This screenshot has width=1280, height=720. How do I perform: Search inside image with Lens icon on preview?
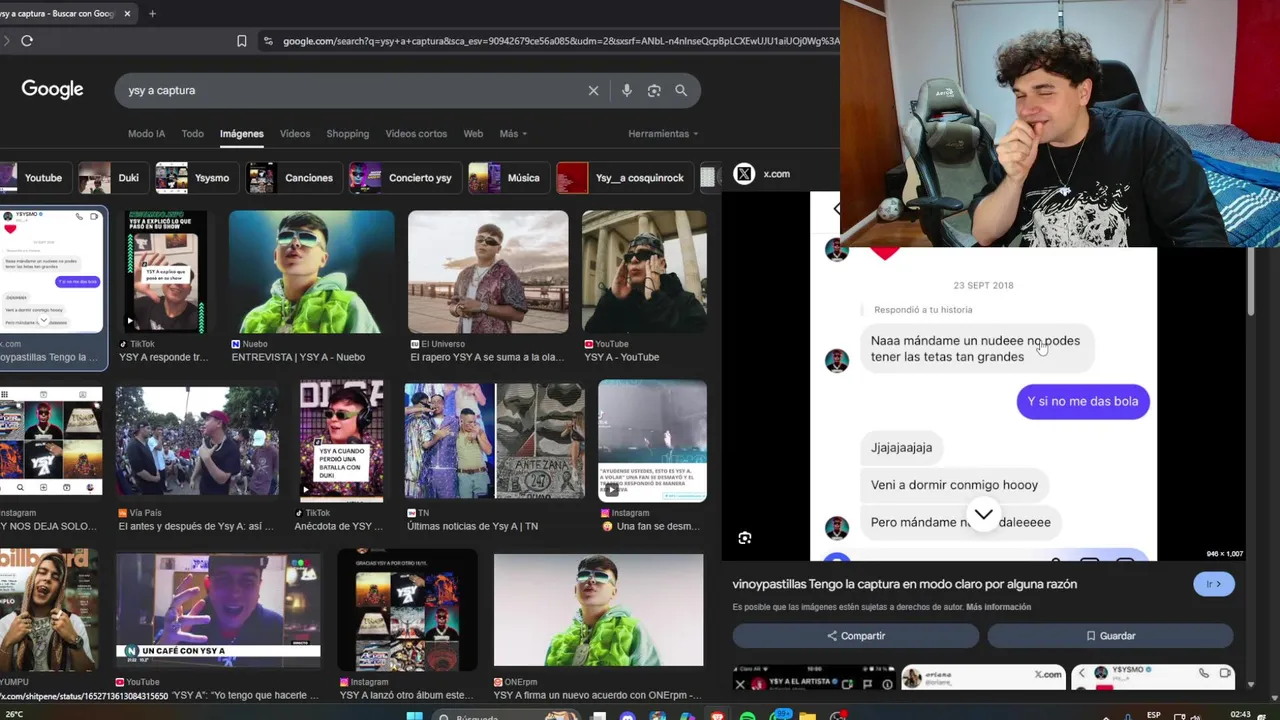coord(745,538)
